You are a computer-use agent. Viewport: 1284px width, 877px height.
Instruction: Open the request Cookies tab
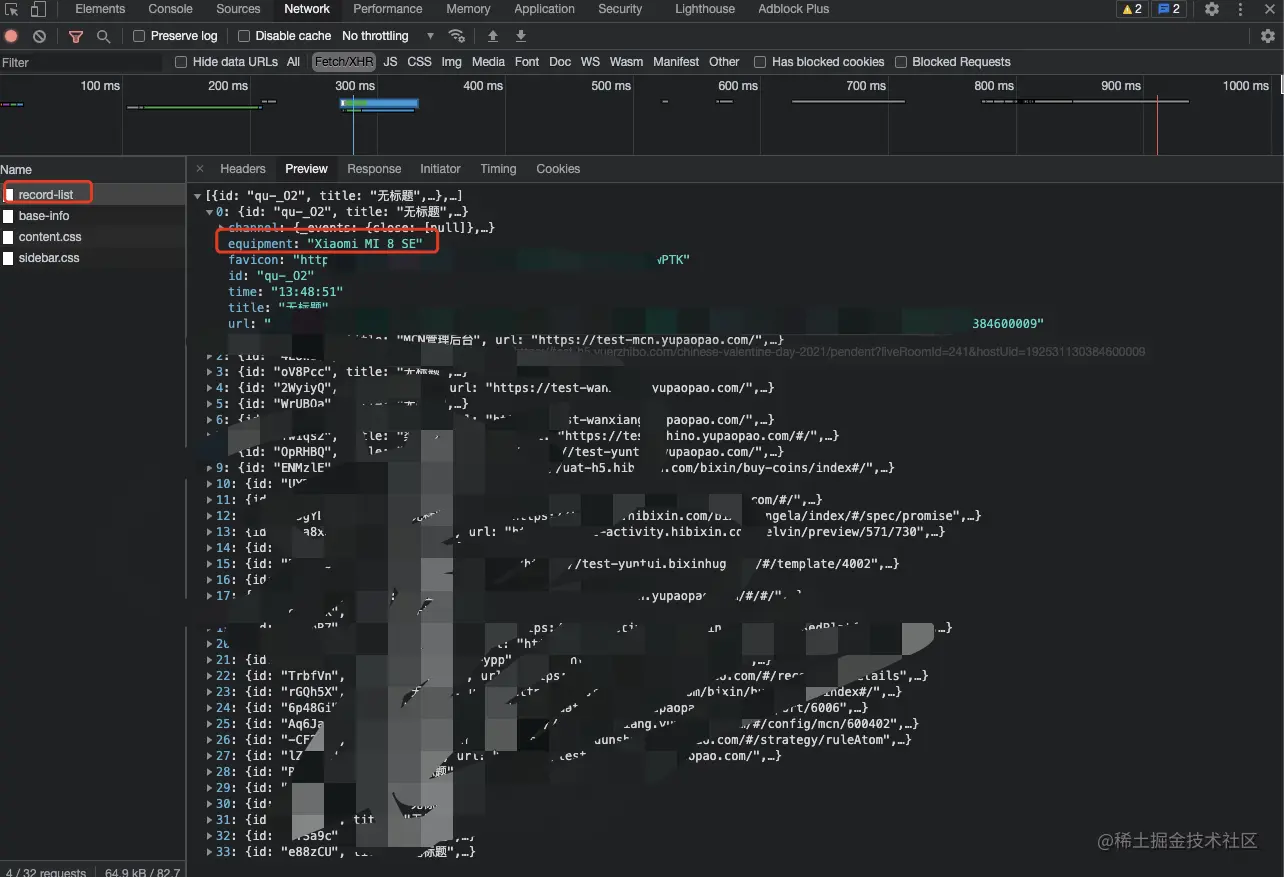(558, 169)
